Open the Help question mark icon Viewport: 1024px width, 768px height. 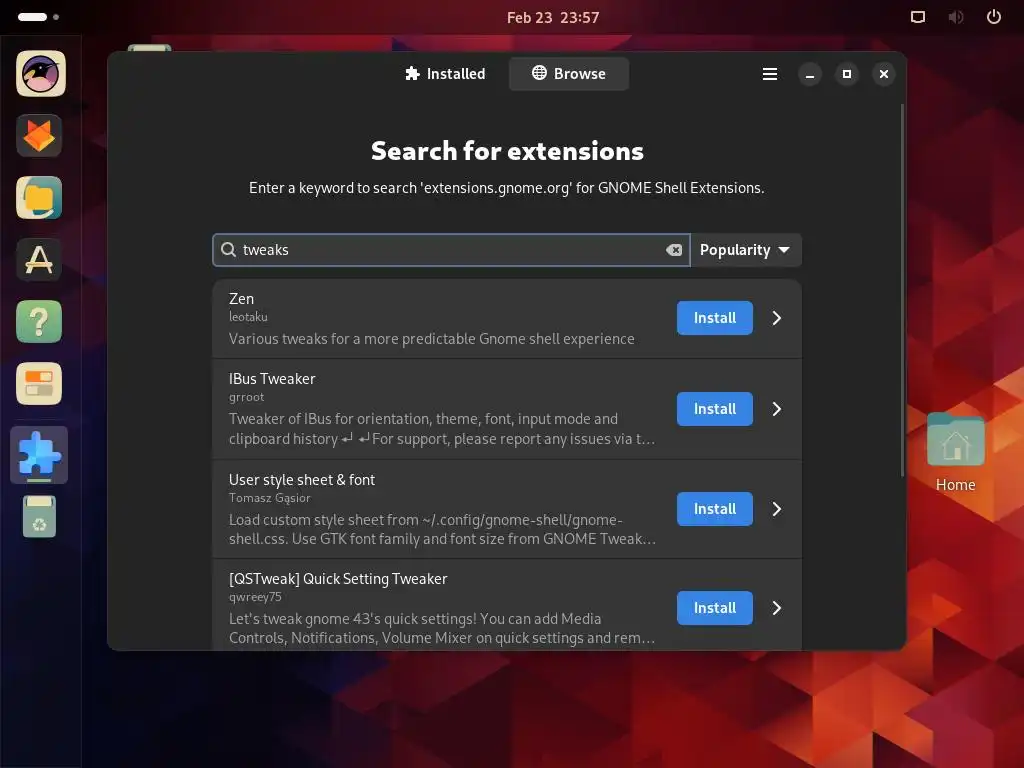pyautogui.click(x=39, y=321)
